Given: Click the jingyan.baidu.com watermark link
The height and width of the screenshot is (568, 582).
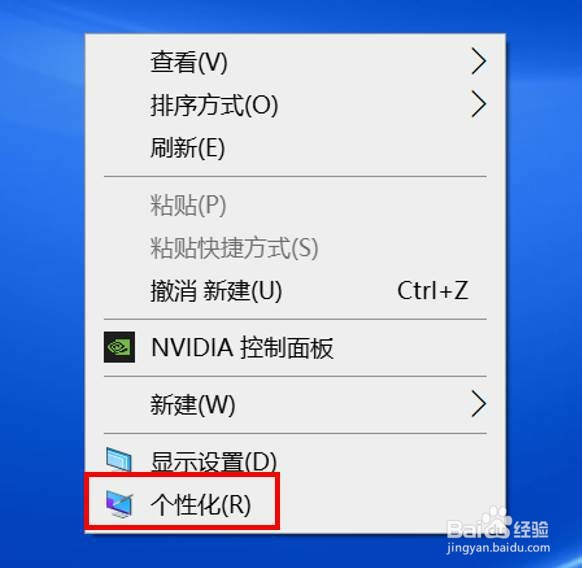Looking at the screenshot, I should (498, 548).
